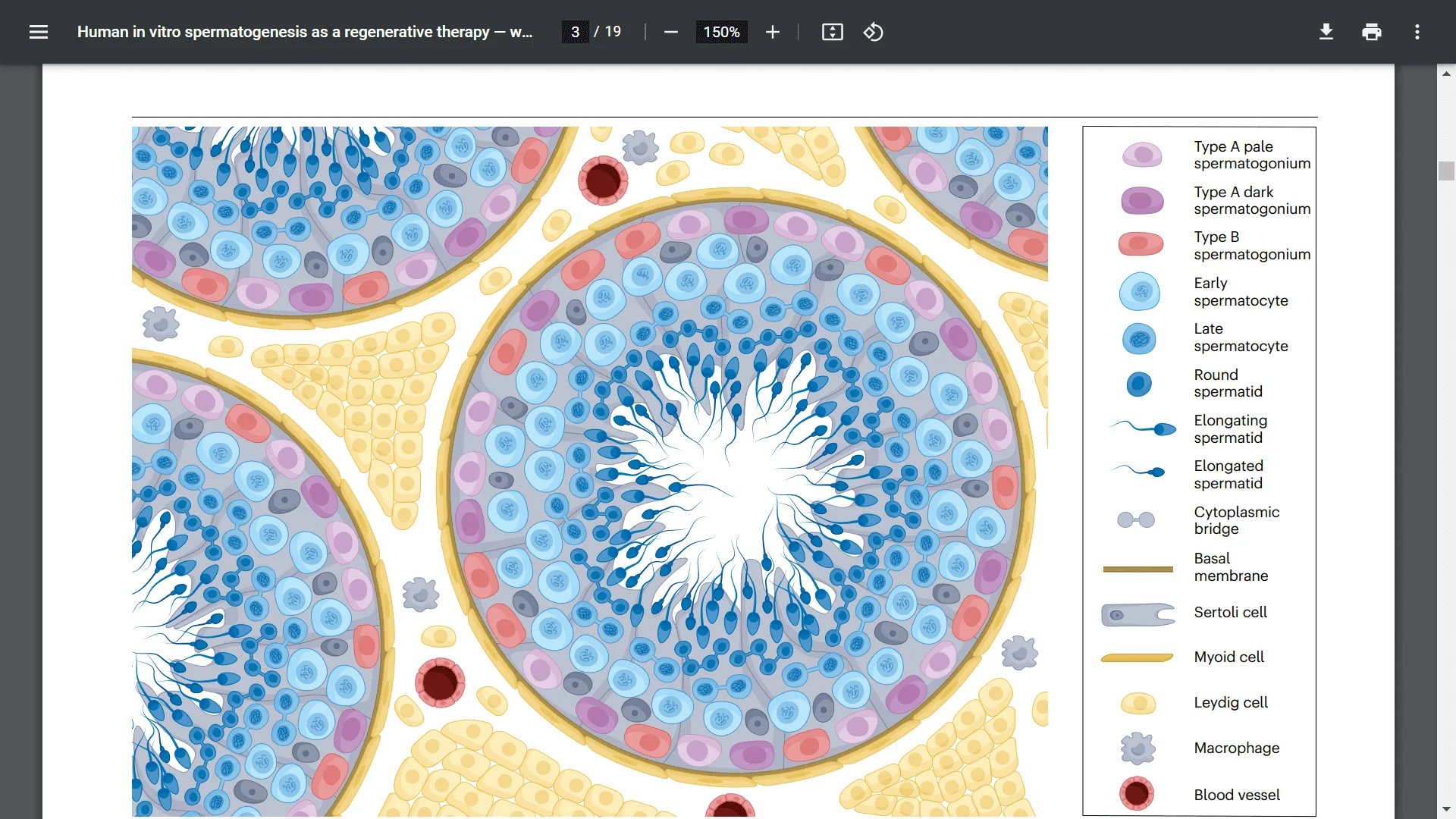Click the Myoid cell legend icon
This screenshot has width=1456, height=819.
coord(1137,657)
